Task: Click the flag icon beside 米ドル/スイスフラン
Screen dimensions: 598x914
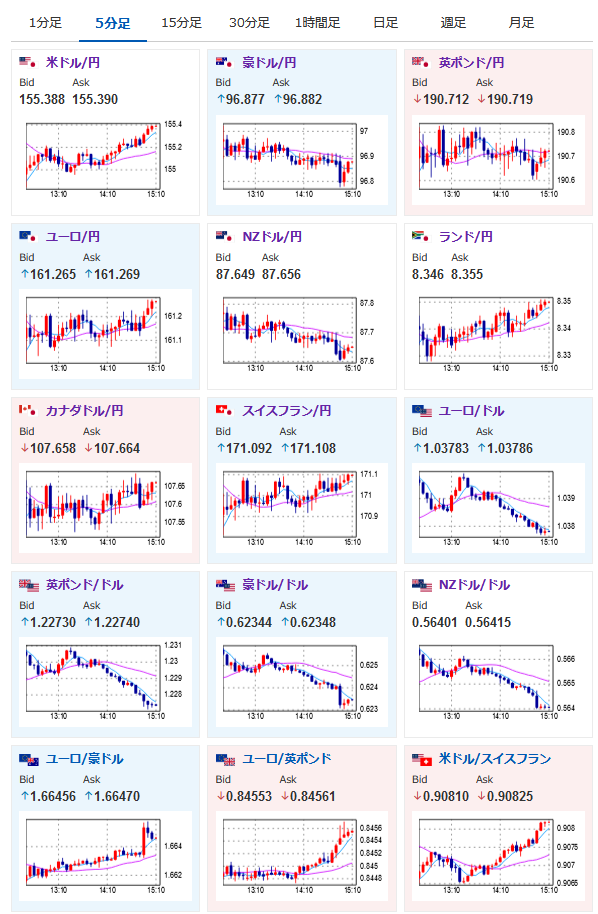Action: pyautogui.click(x=422, y=760)
